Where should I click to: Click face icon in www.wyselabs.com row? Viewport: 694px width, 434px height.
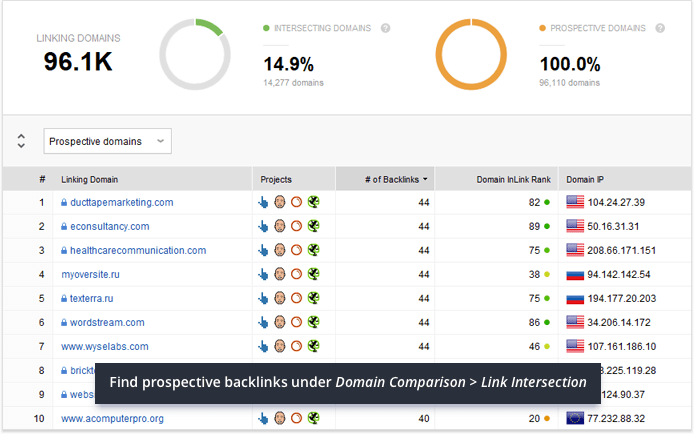[x=280, y=346]
